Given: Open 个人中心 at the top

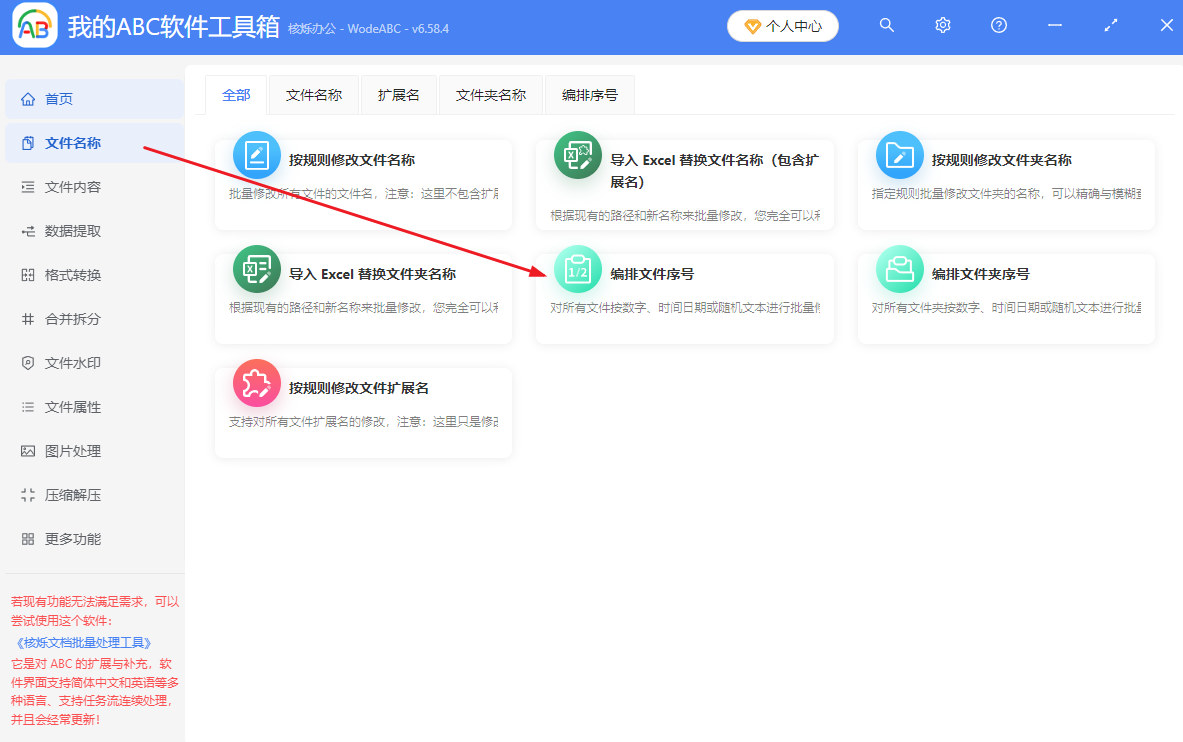Looking at the screenshot, I should tap(783, 26).
